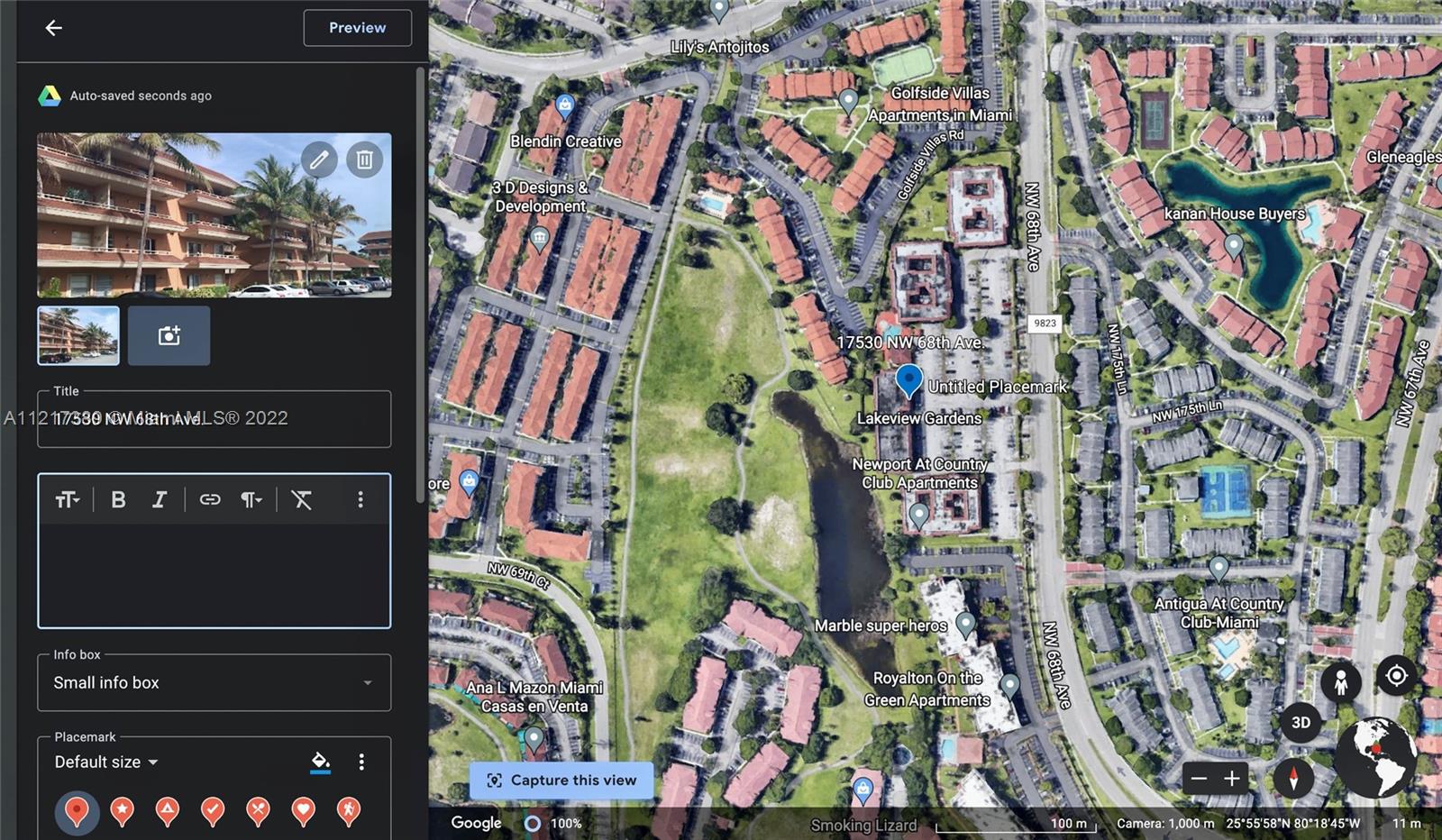
Task: Open the Default size dropdown
Action: 106,762
